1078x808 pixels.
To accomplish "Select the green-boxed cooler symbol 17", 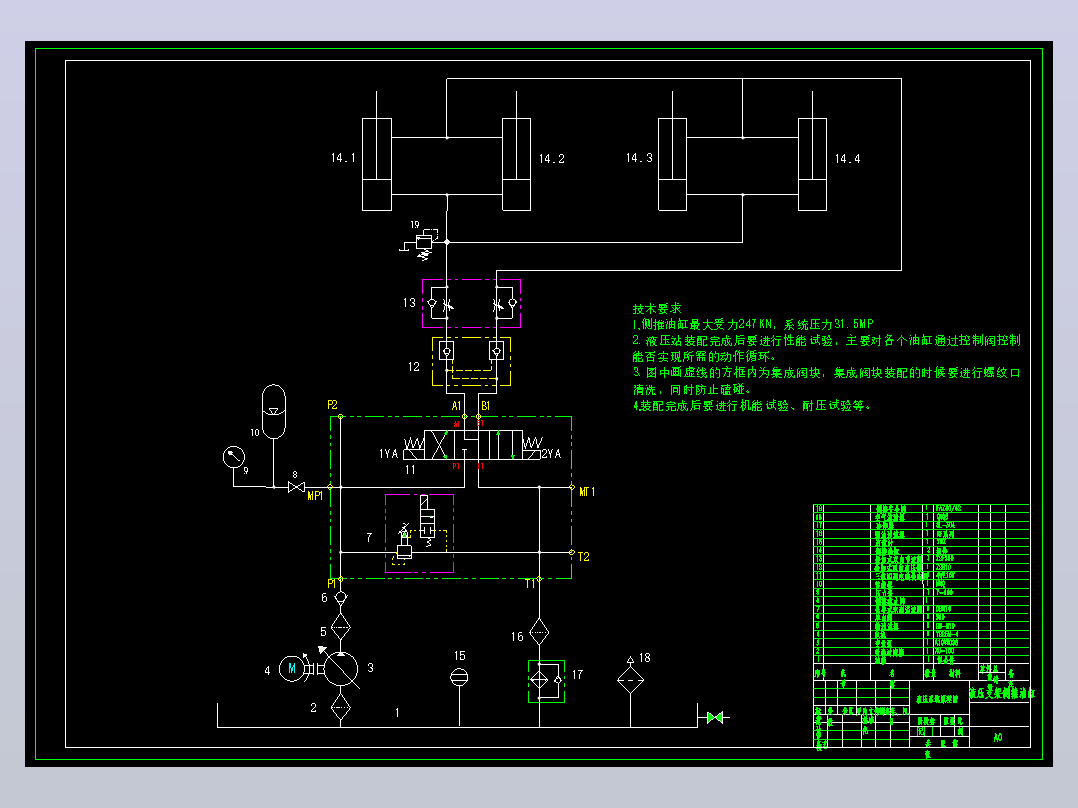I will [547, 681].
